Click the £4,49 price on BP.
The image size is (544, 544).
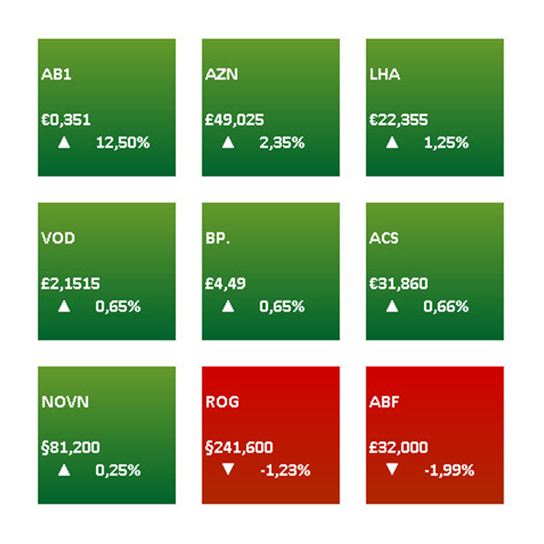click(225, 284)
